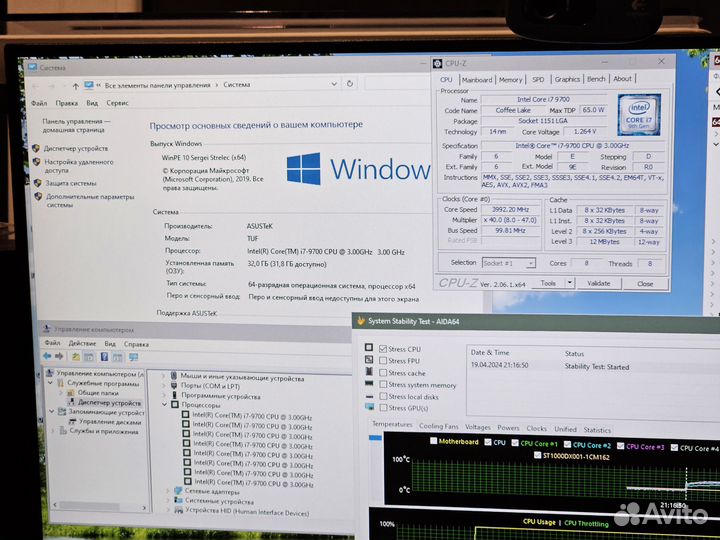Open the address bar history dropdown in System window
Image resolution: width=720 pixels, height=540 pixels.
(334, 84)
